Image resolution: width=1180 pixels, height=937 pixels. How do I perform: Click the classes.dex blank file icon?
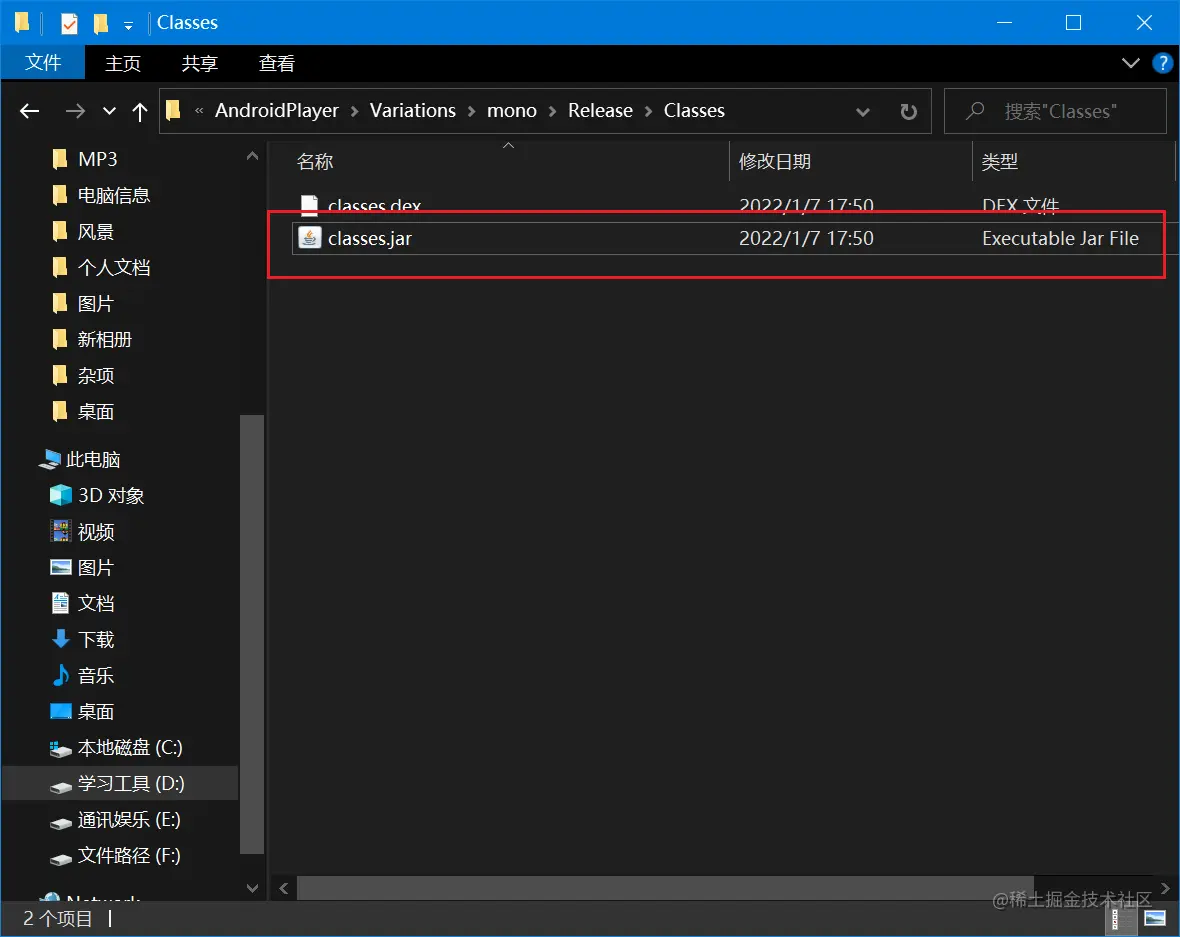(x=309, y=205)
